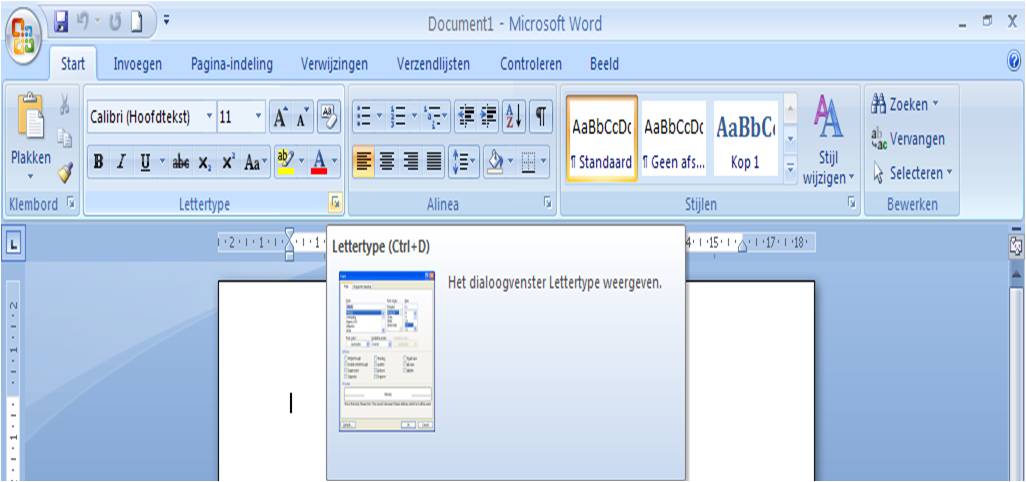Align text to center
This screenshot has height=482, width=1026.
pos(388,161)
